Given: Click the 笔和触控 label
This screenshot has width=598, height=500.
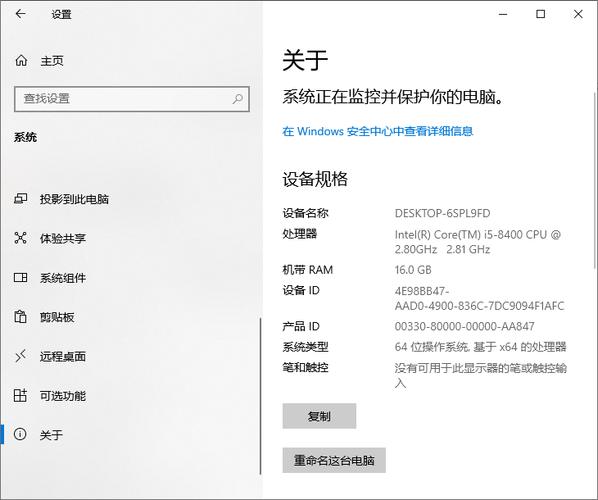Looking at the screenshot, I should tap(305, 368).
